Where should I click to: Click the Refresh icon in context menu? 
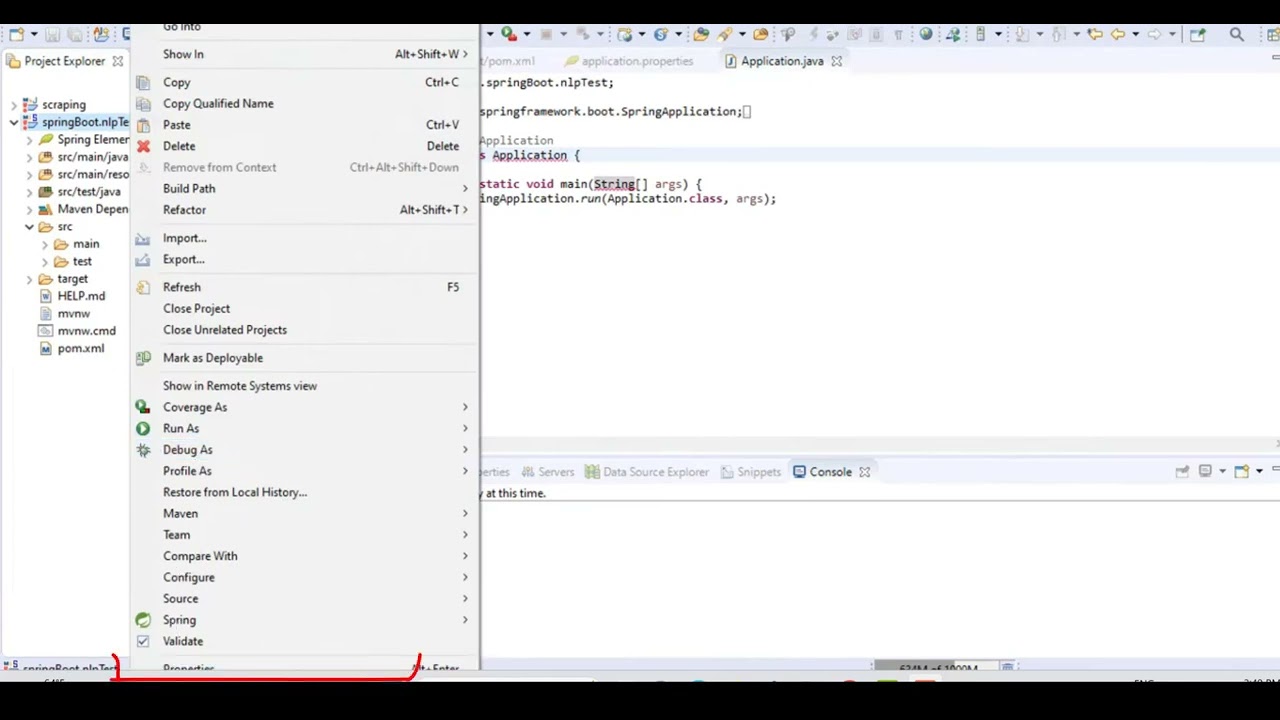pyautogui.click(x=143, y=287)
